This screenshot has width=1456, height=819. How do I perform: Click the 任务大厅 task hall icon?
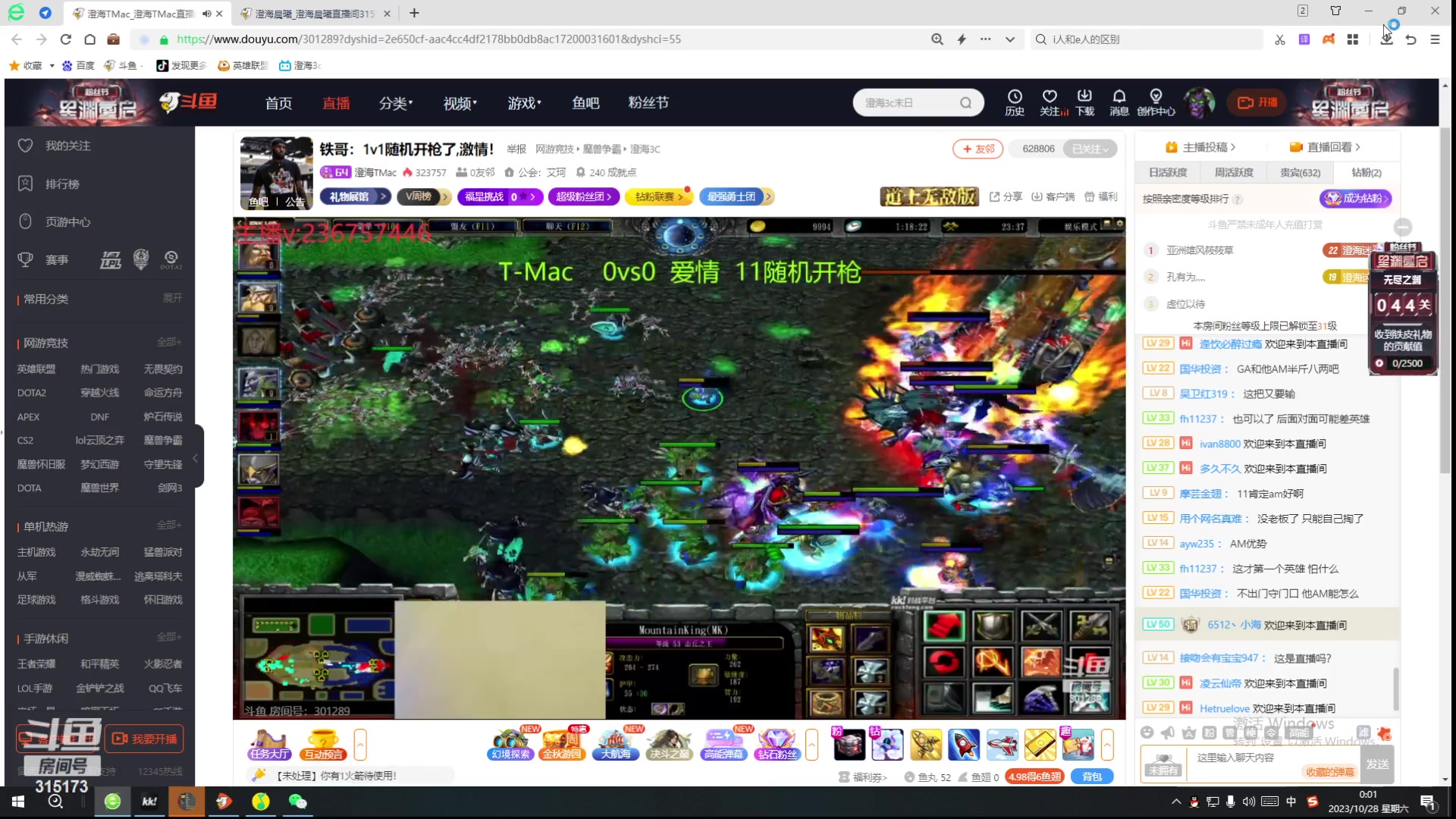tap(268, 745)
